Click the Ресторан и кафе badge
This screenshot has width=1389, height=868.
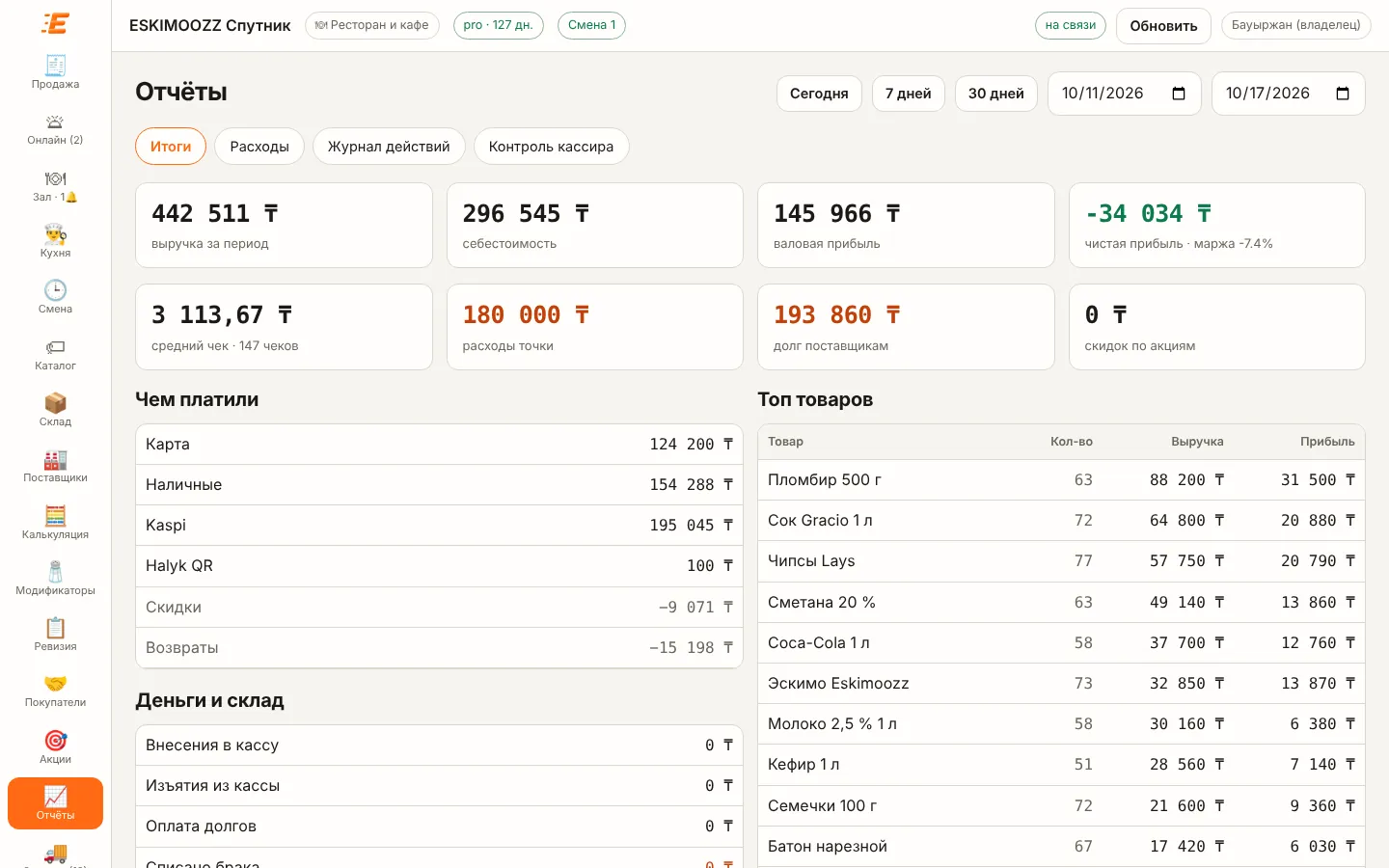coord(372,25)
